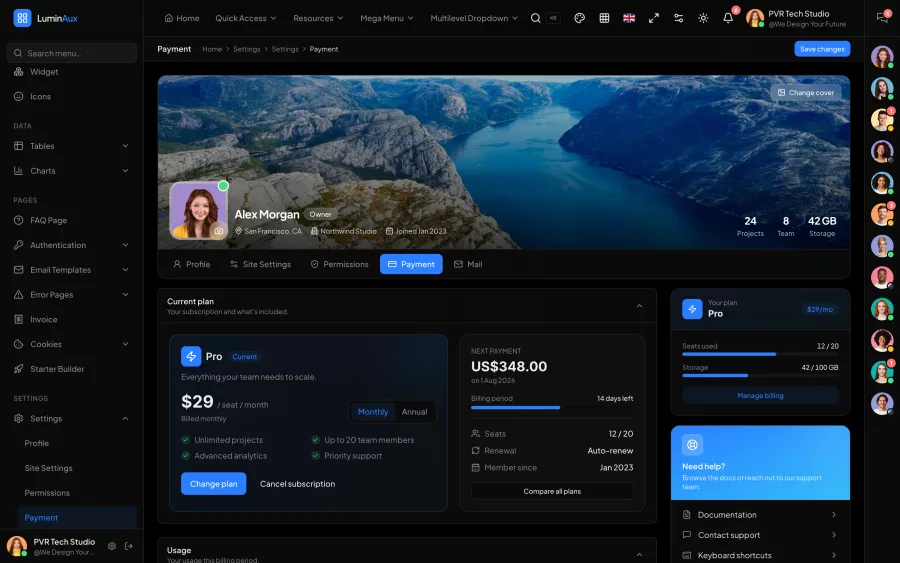Viewport: 900px width, 563px height.
Task: Click the logout icon in sidebar footer
Action: (129, 546)
